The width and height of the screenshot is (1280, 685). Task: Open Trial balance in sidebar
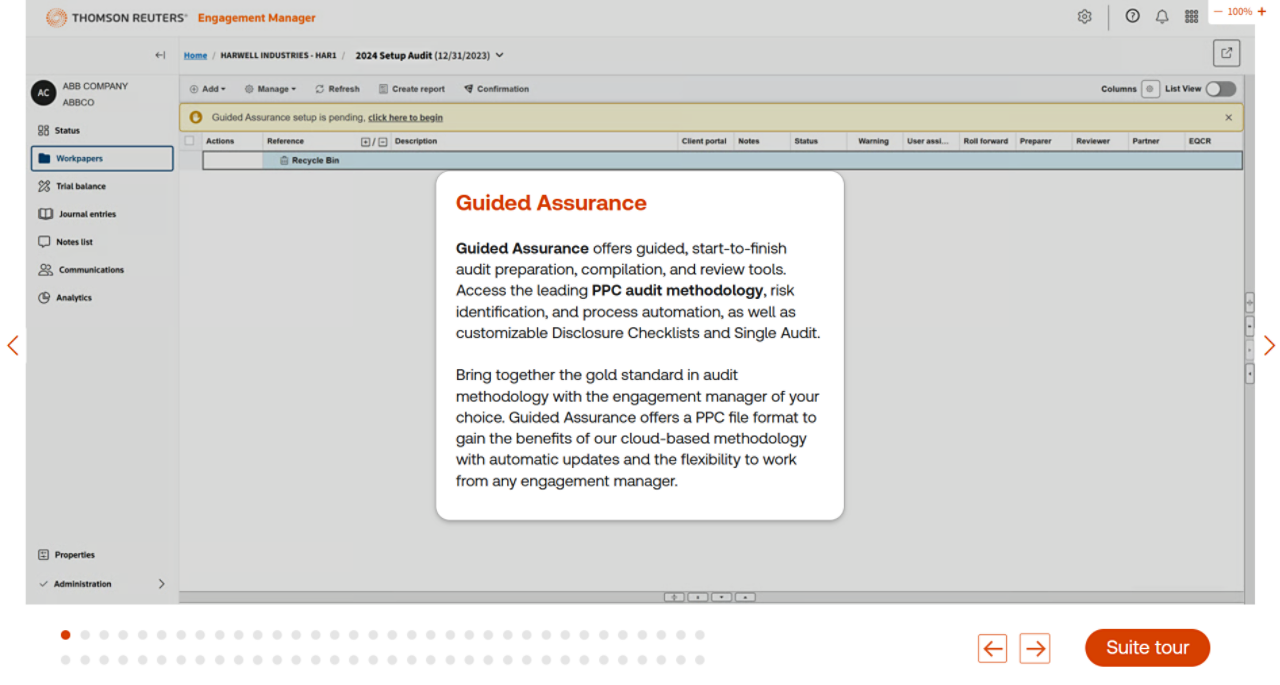click(x=80, y=186)
